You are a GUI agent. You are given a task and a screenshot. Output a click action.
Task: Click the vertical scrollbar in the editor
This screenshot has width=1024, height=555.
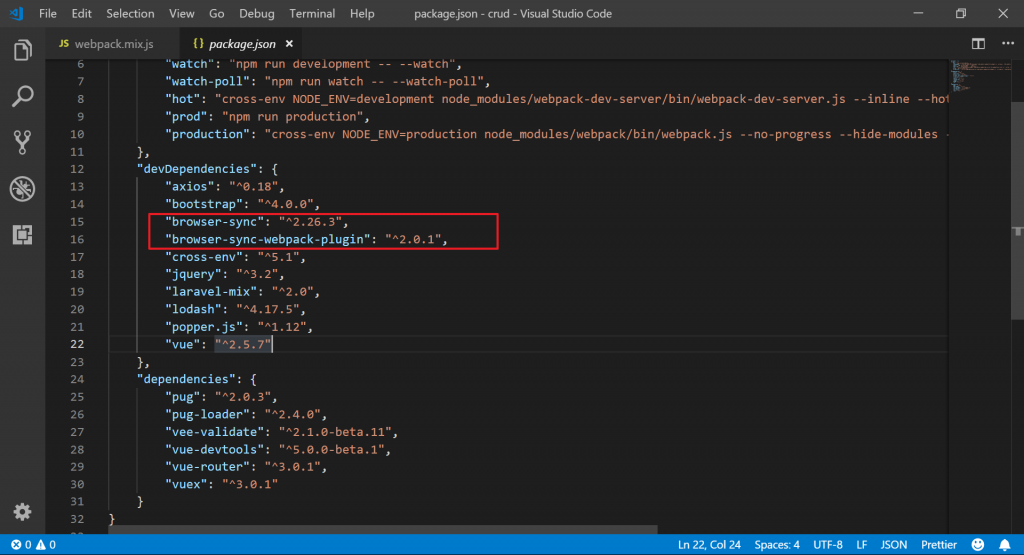[1017, 211]
